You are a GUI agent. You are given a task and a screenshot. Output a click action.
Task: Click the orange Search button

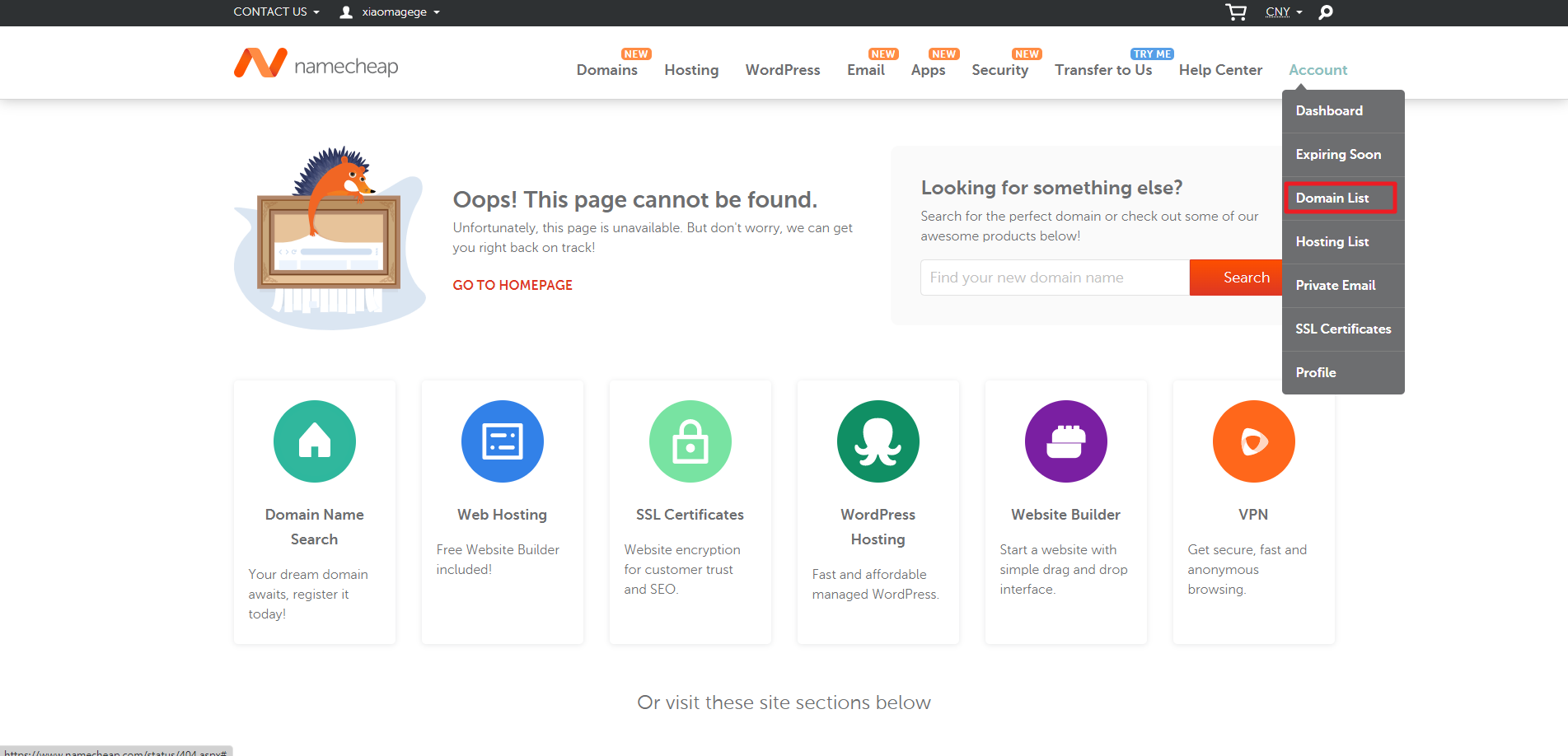(x=1236, y=278)
